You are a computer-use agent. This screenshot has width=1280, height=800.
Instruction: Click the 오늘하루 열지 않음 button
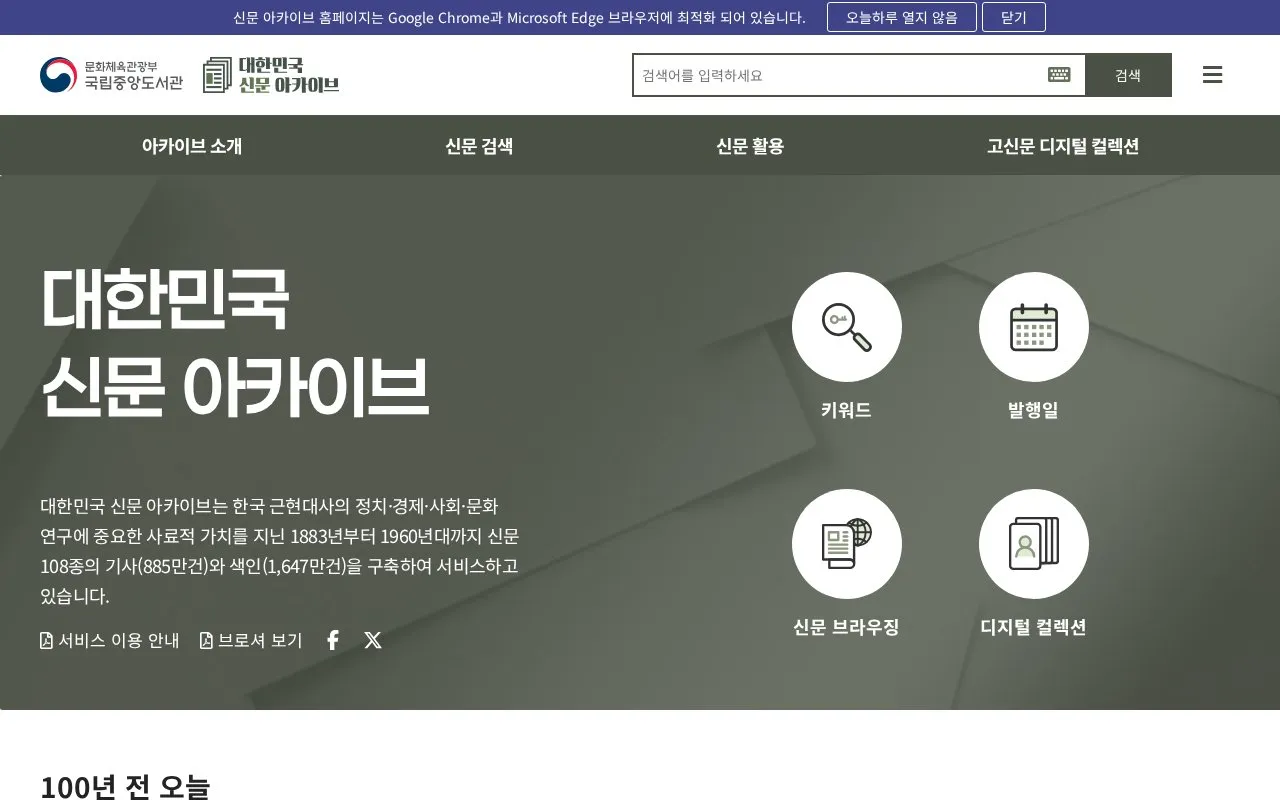point(902,17)
